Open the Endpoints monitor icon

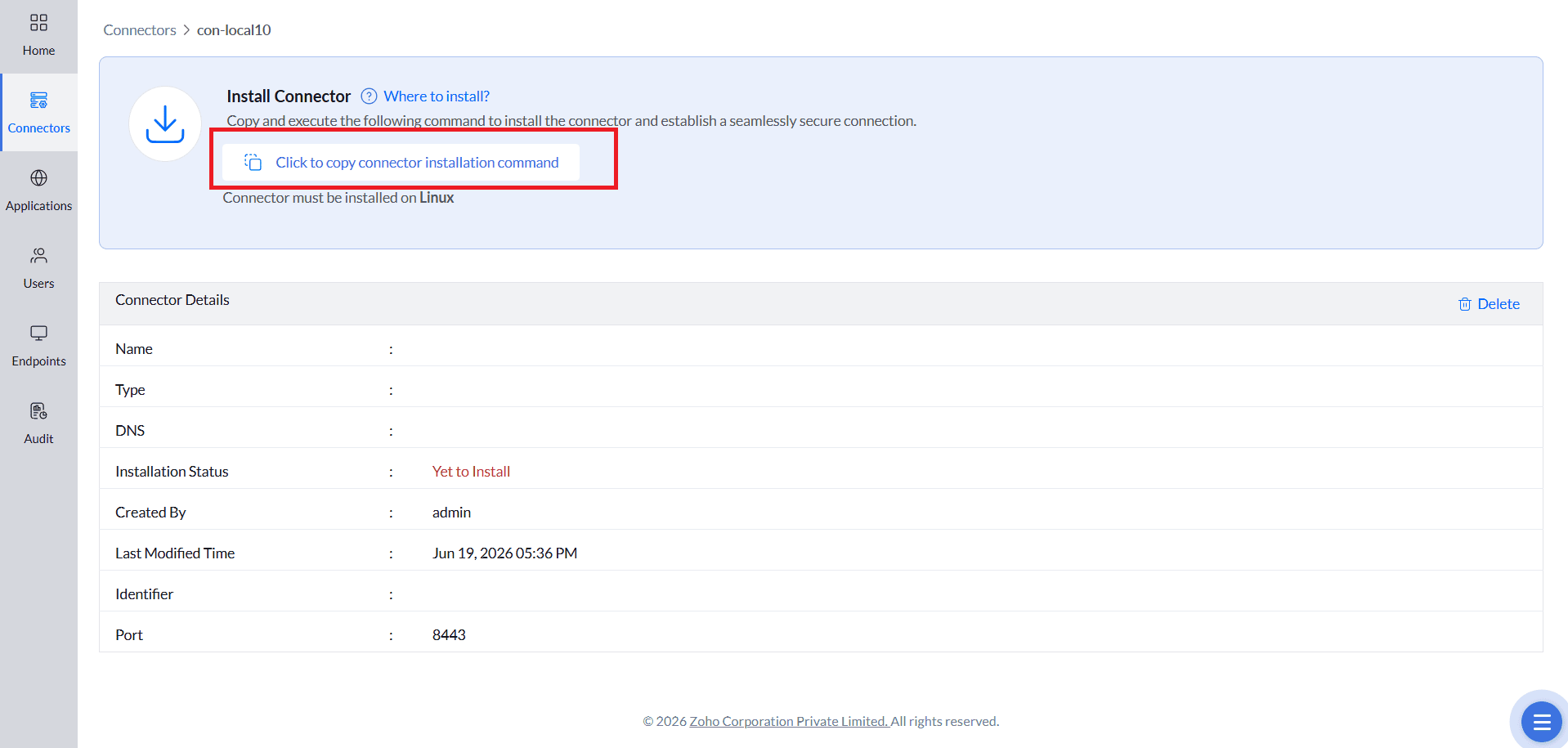(x=38, y=334)
